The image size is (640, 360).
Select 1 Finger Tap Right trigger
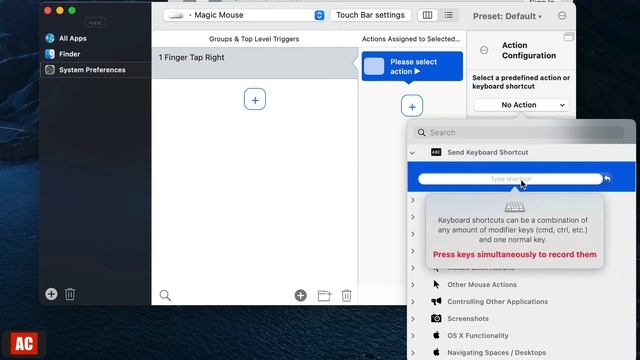pyautogui.click(x=255, y=63)
